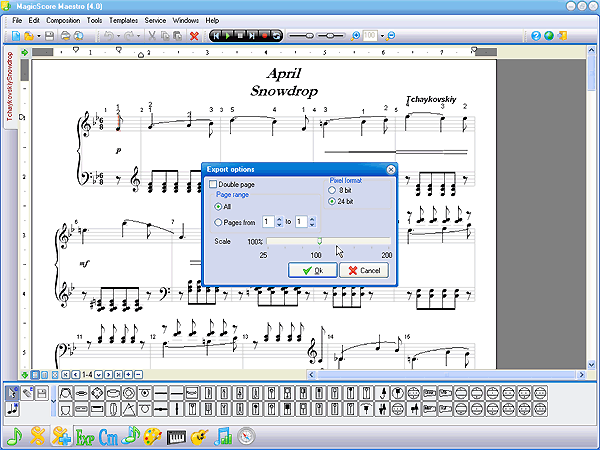Click the Copy icon in toolbar

pyautogui.click(x=165, y=36)
